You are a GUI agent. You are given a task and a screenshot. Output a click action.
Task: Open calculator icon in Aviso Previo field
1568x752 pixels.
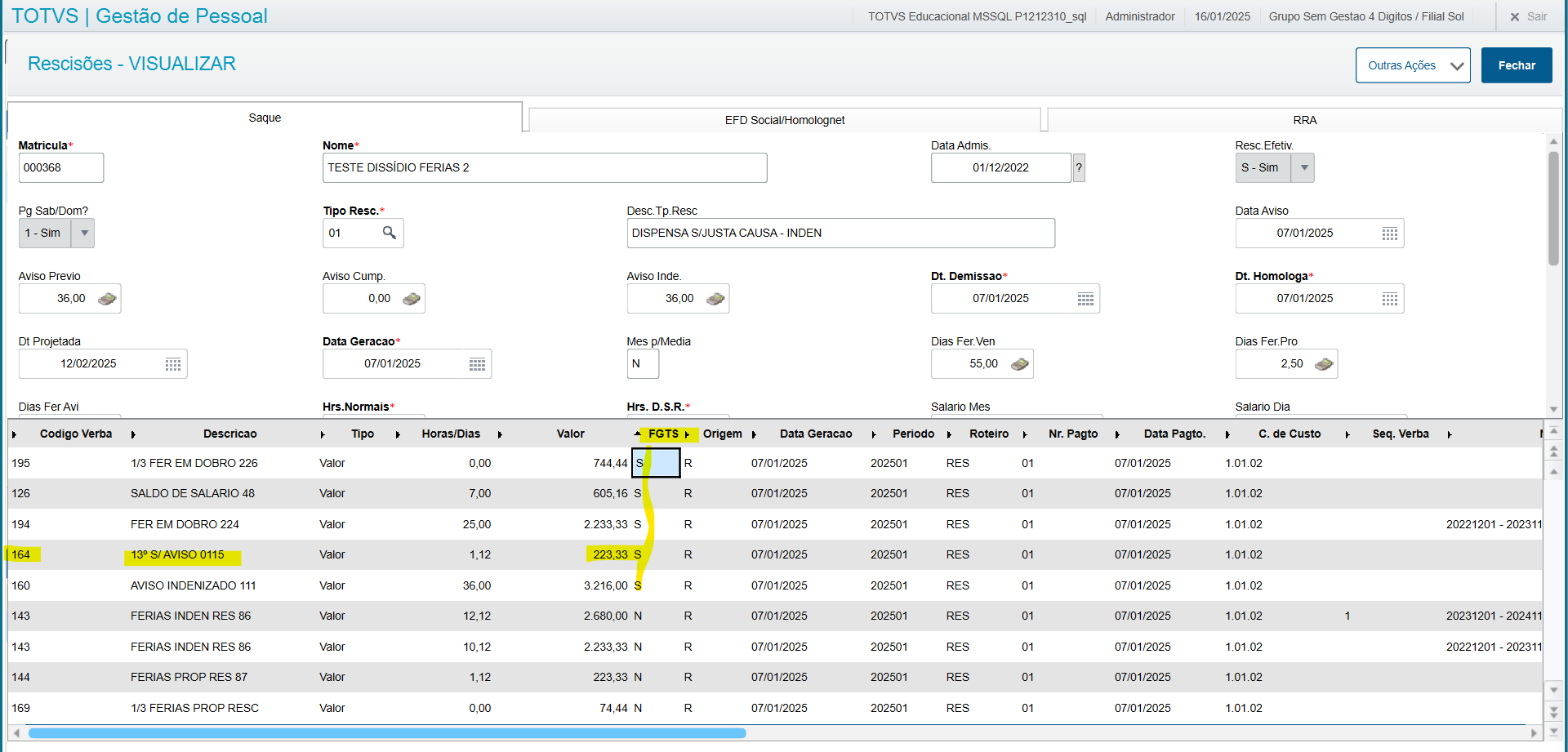[x=107, y=299]
